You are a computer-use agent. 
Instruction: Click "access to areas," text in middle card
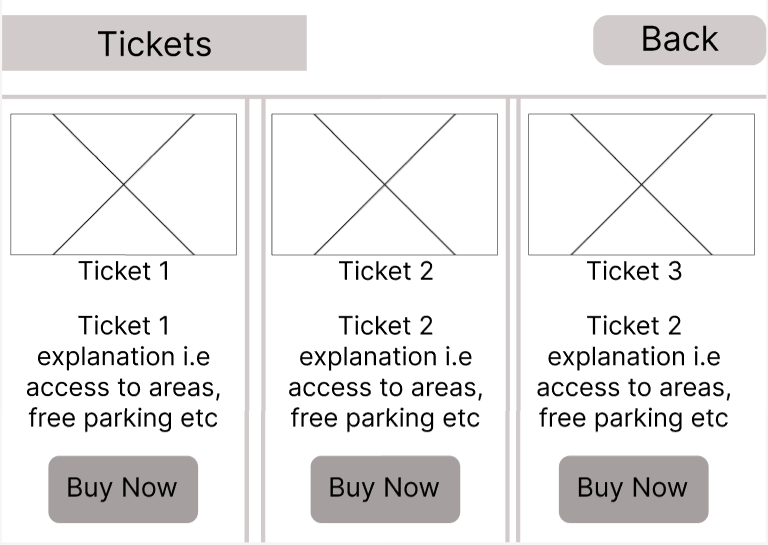click(385, 388)
